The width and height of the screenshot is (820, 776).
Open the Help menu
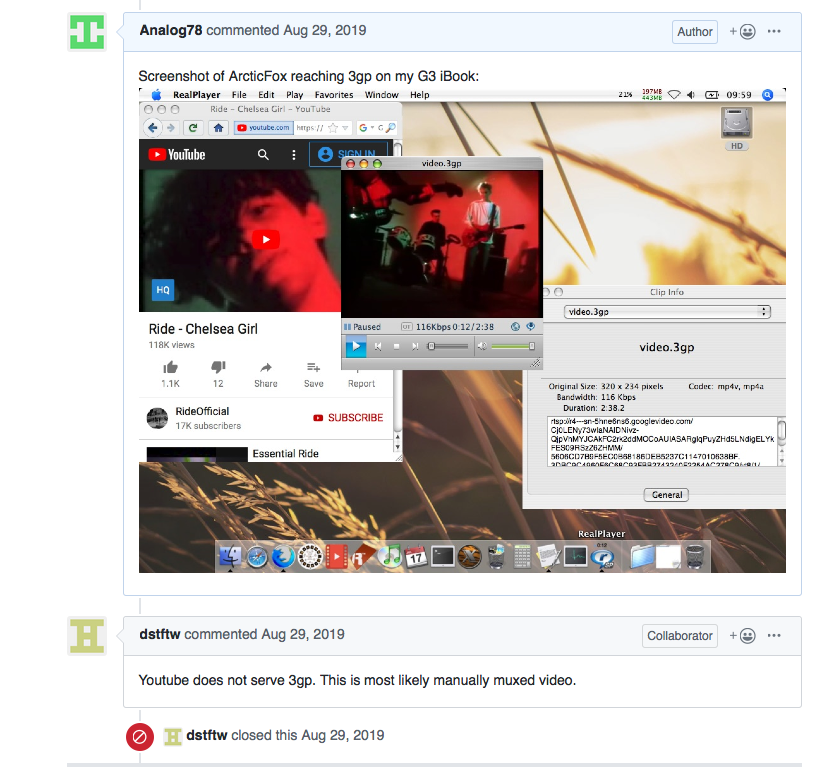pyautogui.click(x=419, y=95)
